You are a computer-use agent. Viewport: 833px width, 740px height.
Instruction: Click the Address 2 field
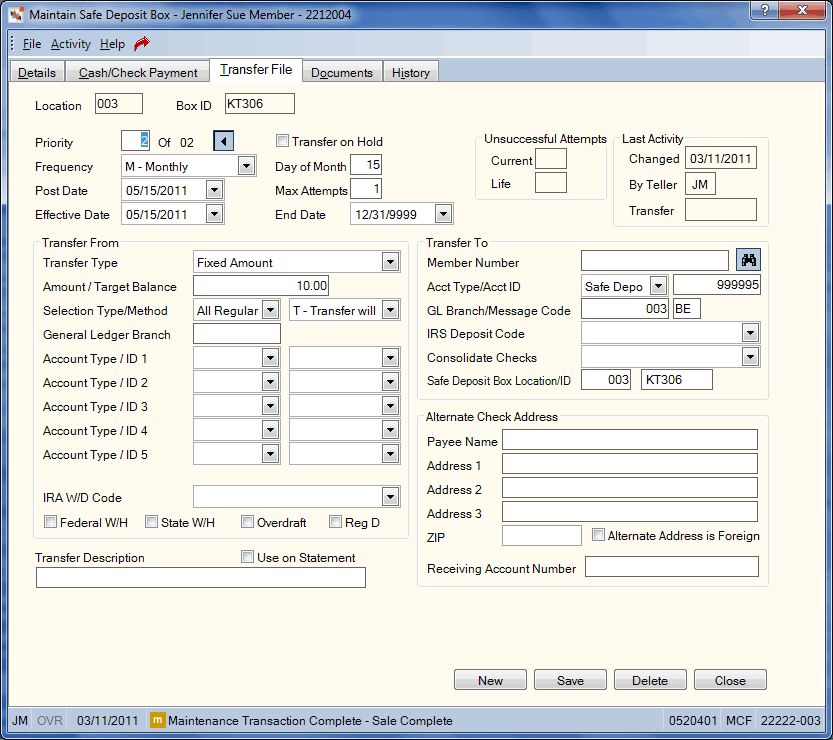(630, 488)
